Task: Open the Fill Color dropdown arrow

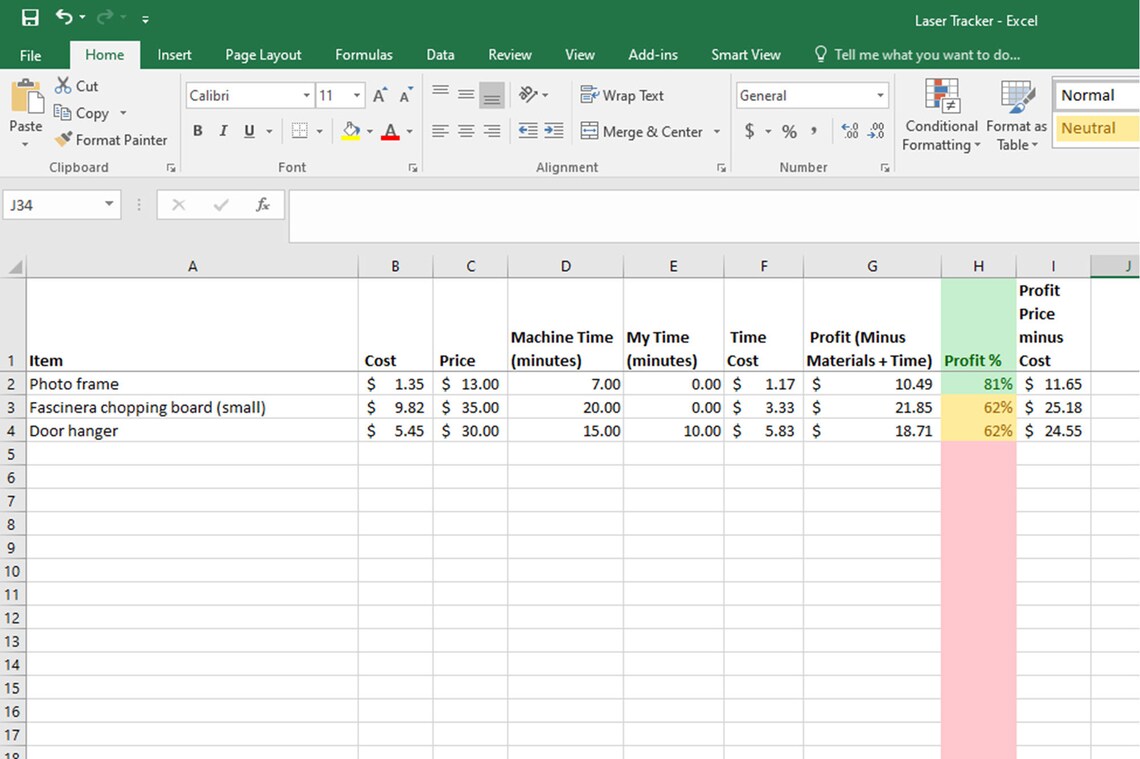Action: [x=367, y=131]
